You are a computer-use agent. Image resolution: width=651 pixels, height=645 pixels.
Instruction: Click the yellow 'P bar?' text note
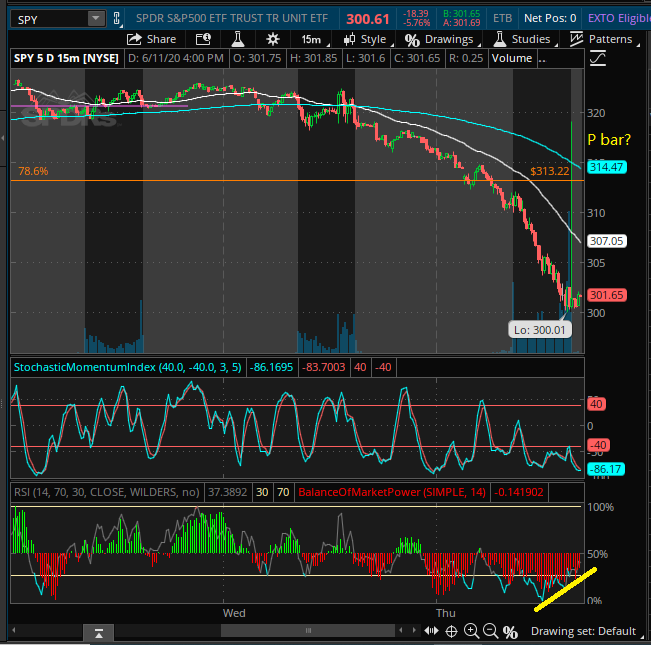click(609, 140)
